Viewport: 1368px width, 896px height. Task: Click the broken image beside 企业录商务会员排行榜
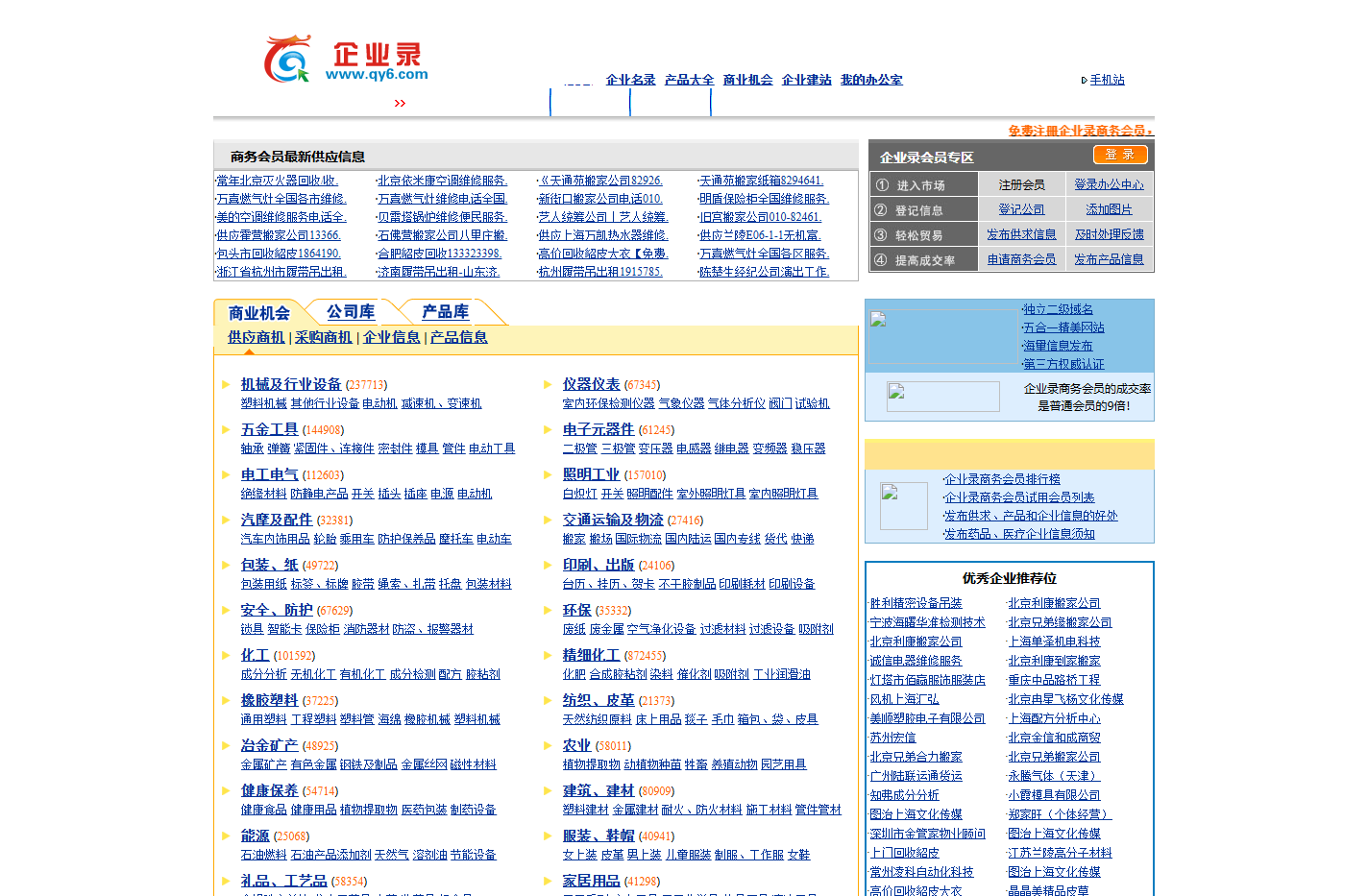[x=904, y=506]
